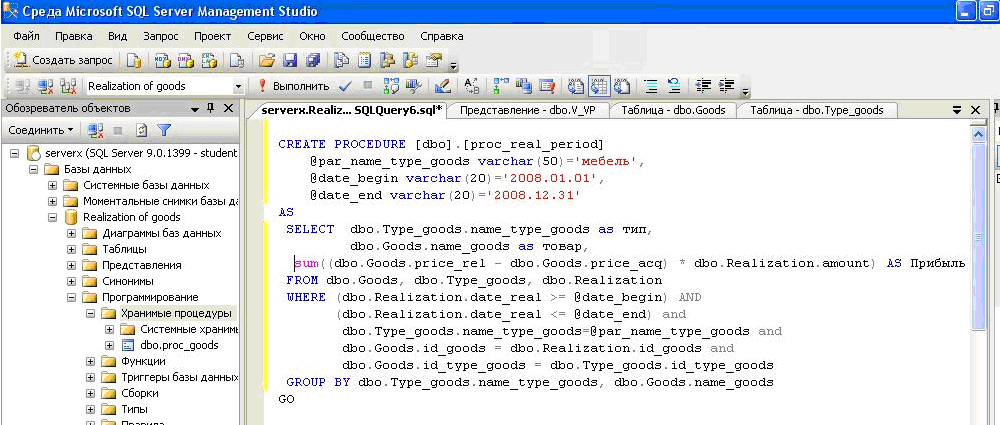Parse the query with the checkmark
Viewport: 1000px width, 425px height.
[345, 86]
